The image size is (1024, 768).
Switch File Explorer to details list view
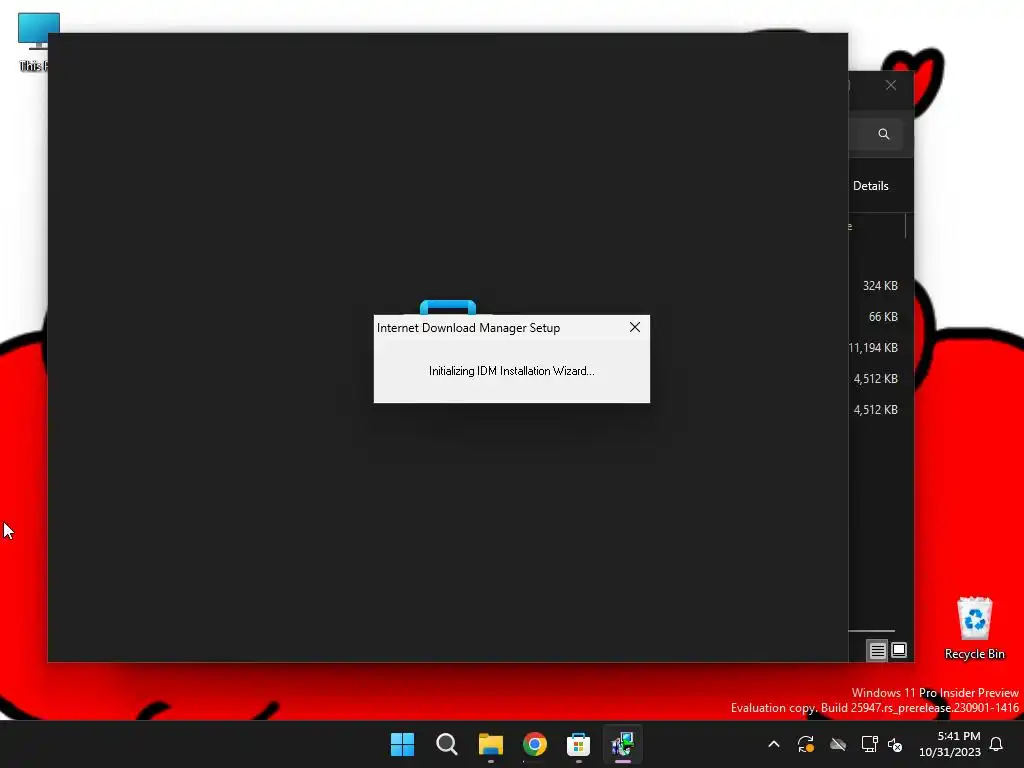click(x=877, y=650)
